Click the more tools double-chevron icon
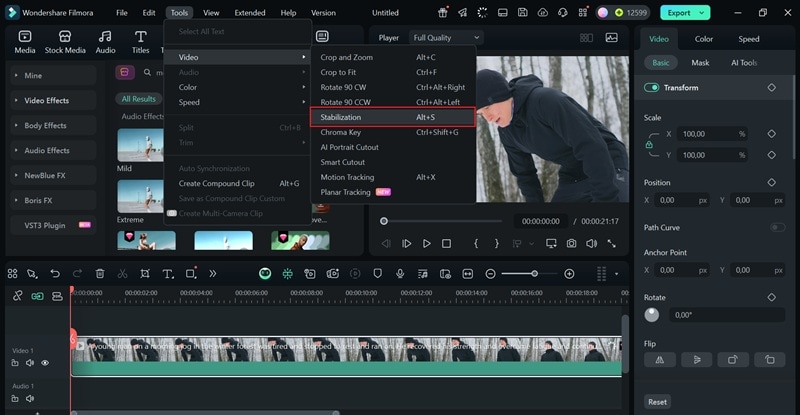The width and height of the screenshot is (800, 415). (x=213, y=274)
